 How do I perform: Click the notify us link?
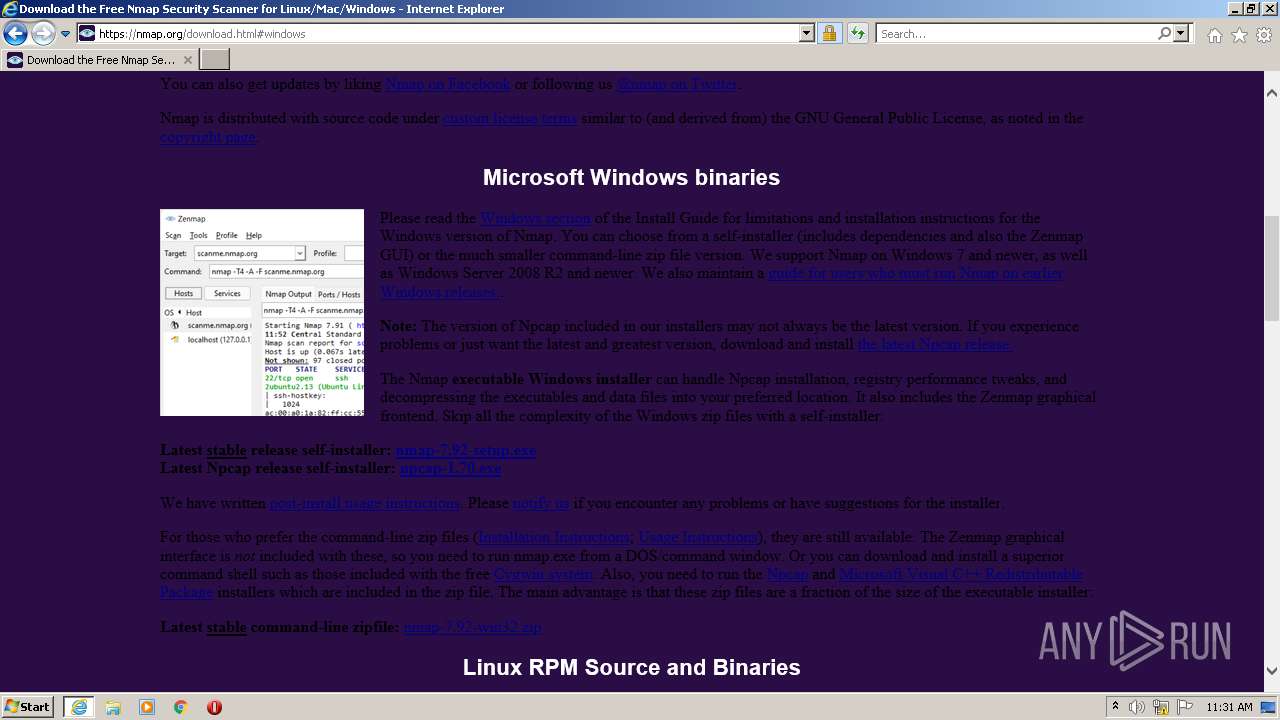tap(541, 503)
